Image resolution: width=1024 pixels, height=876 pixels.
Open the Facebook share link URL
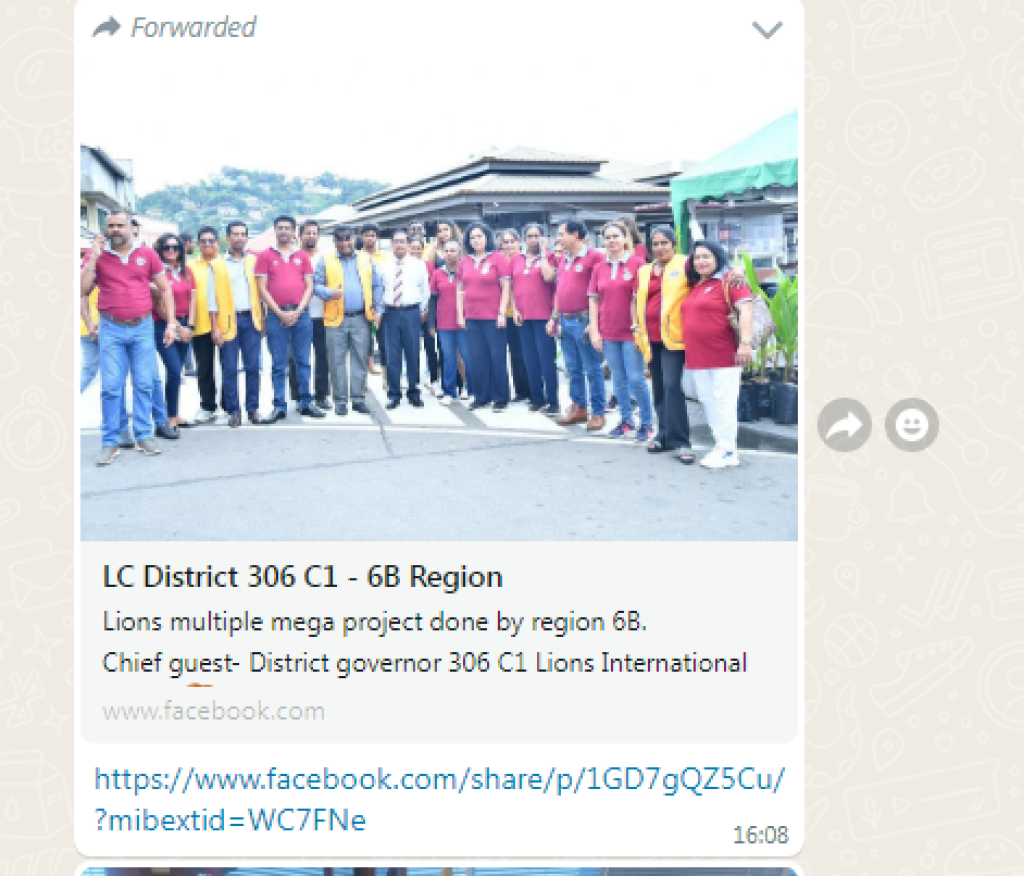click(439, 800)
